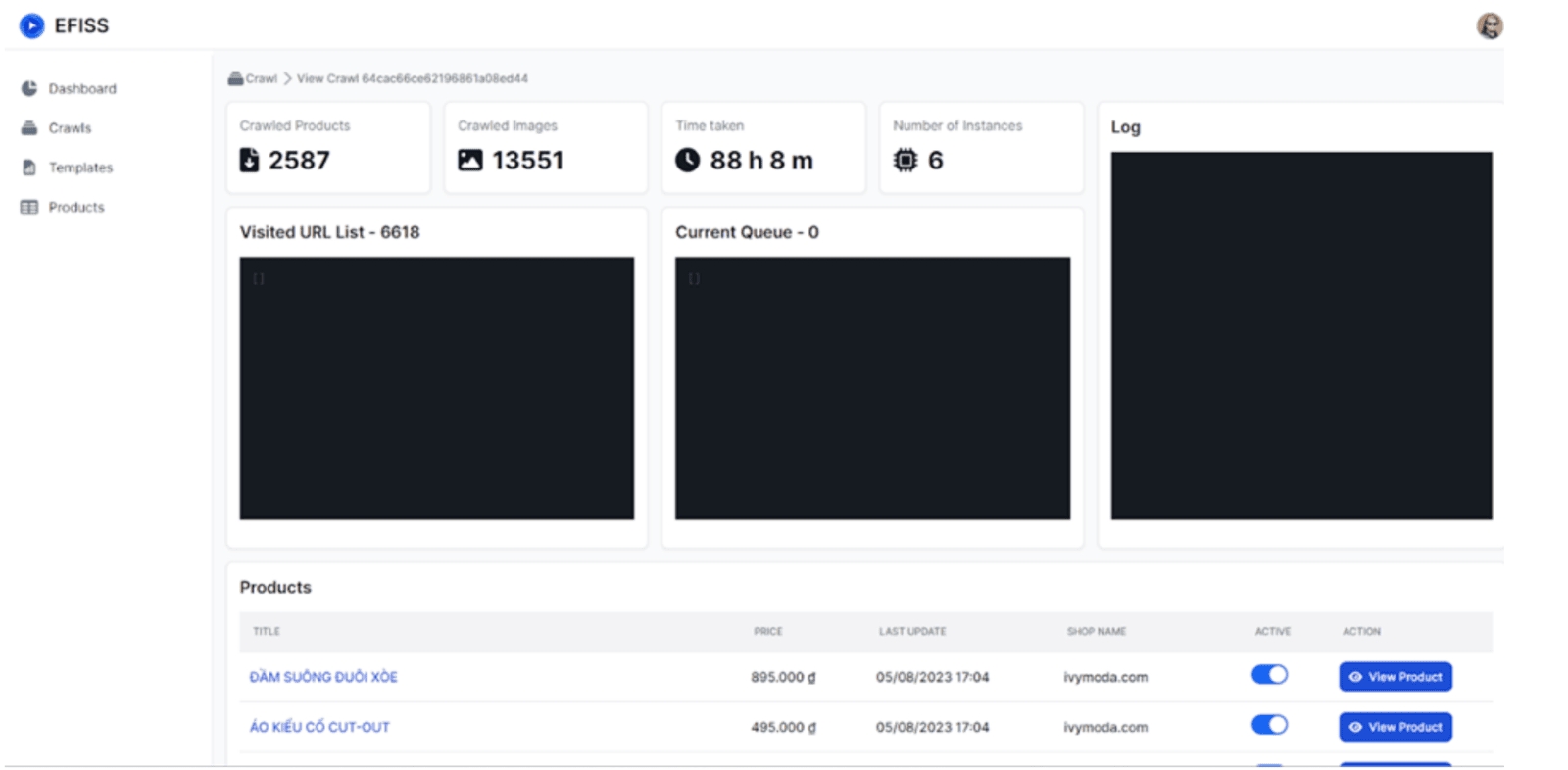The image size is (1568, 770).
Task: Open Dashboard in the sidebar
Action: tap(82, 88)
